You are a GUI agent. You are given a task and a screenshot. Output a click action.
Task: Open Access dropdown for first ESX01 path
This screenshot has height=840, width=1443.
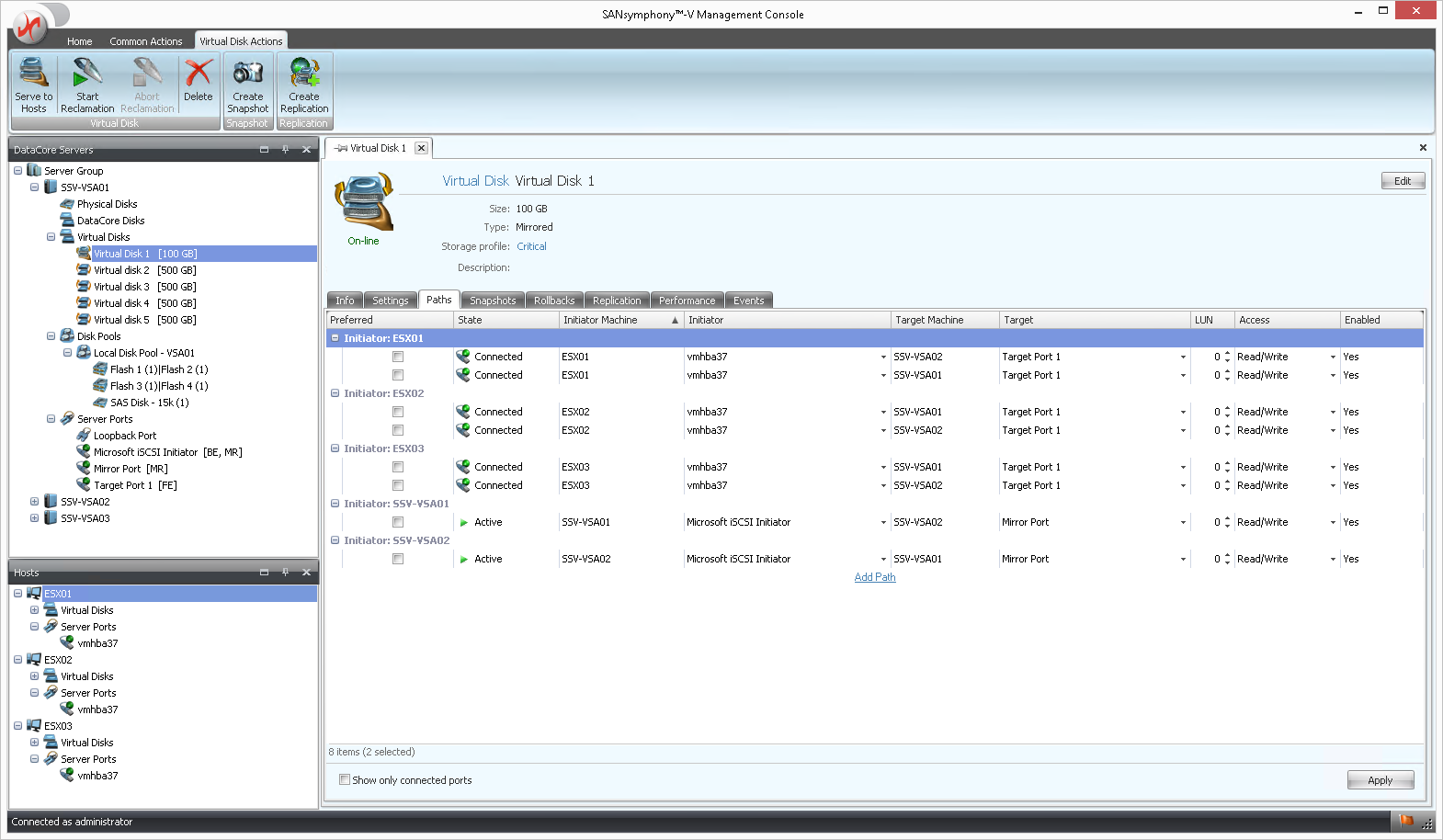[x=1333, y=358]
